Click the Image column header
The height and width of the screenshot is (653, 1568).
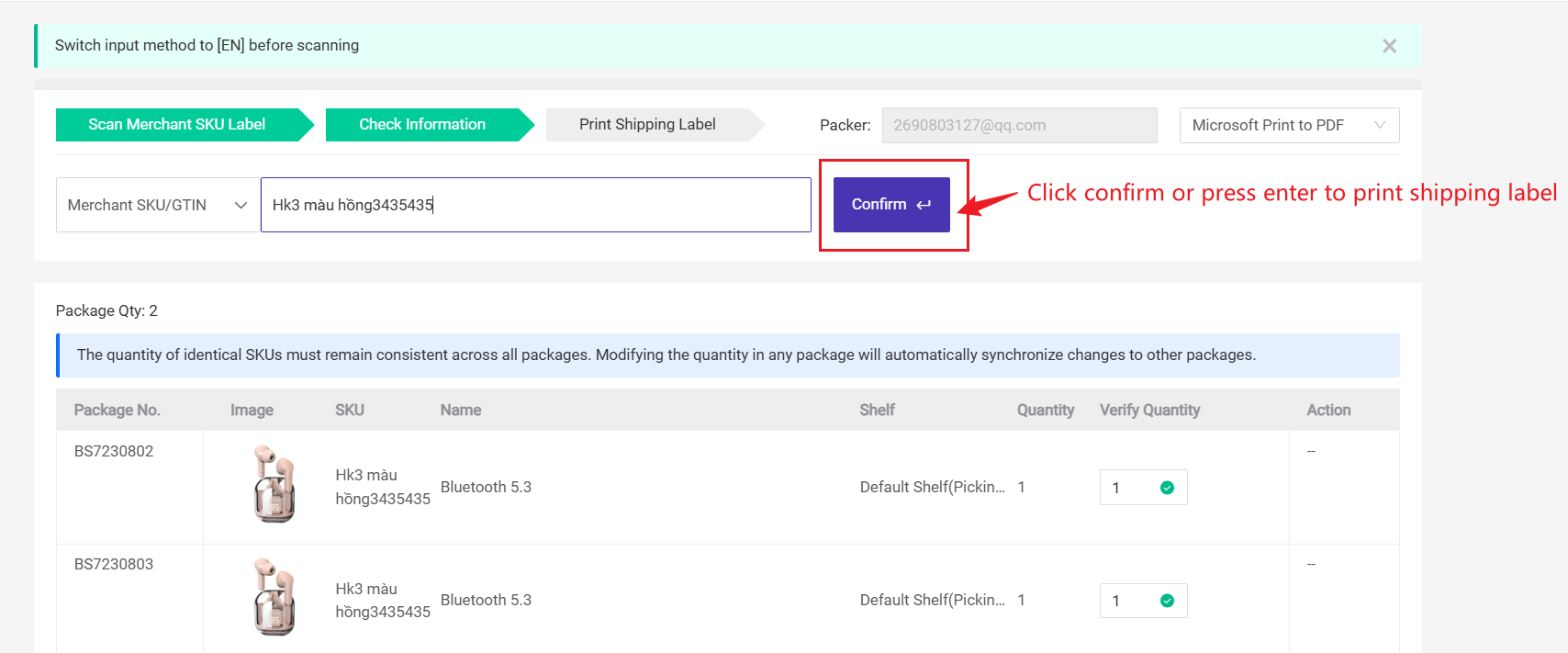pos(252,410)
